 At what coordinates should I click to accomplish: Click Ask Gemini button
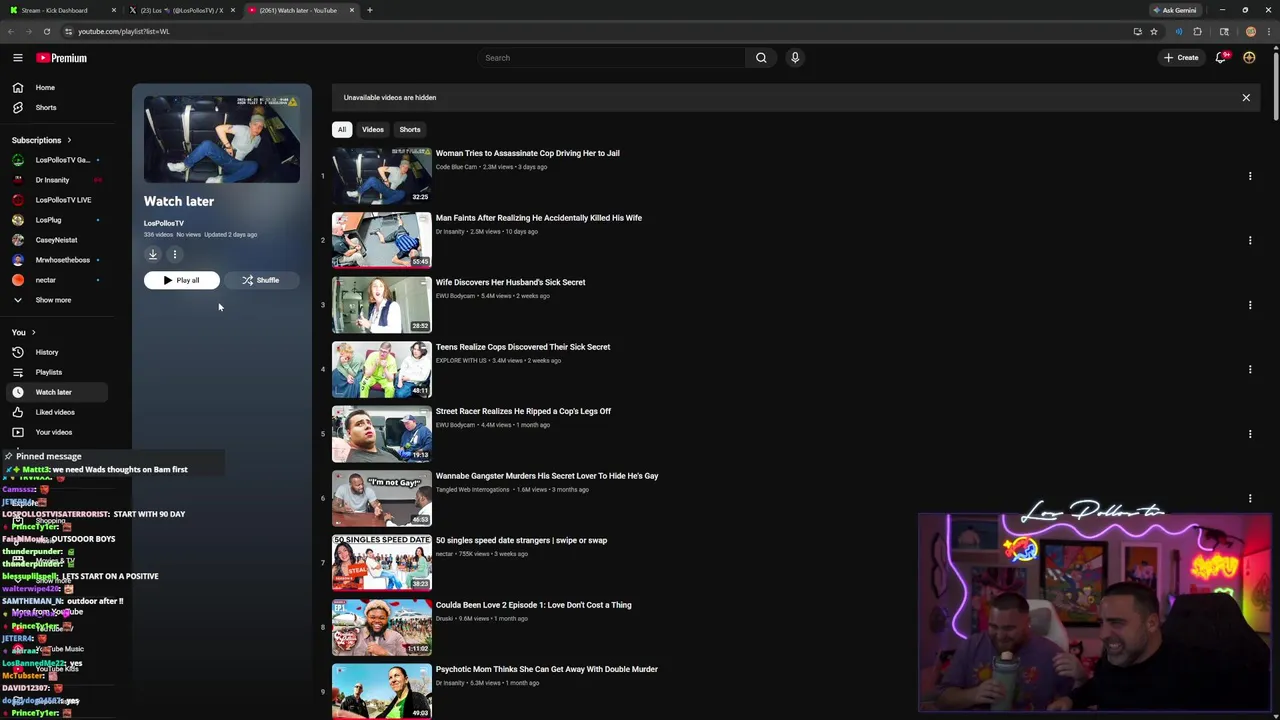(1175, 10)
